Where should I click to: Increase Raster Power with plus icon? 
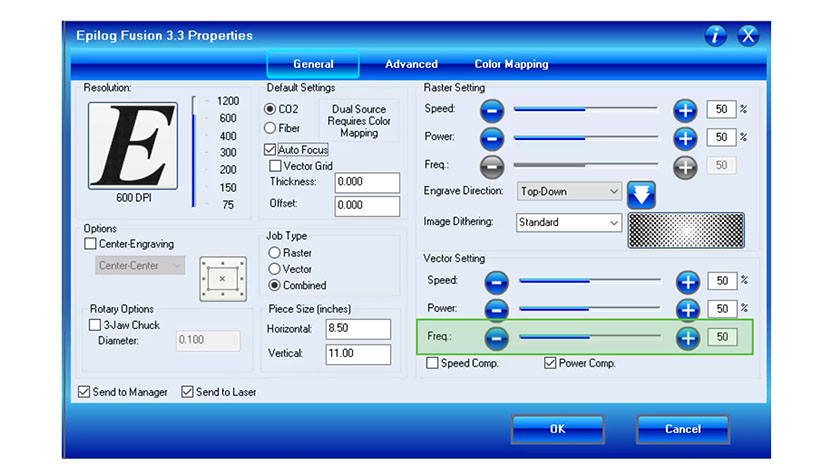pyautogui.click(x=685, y=138)
